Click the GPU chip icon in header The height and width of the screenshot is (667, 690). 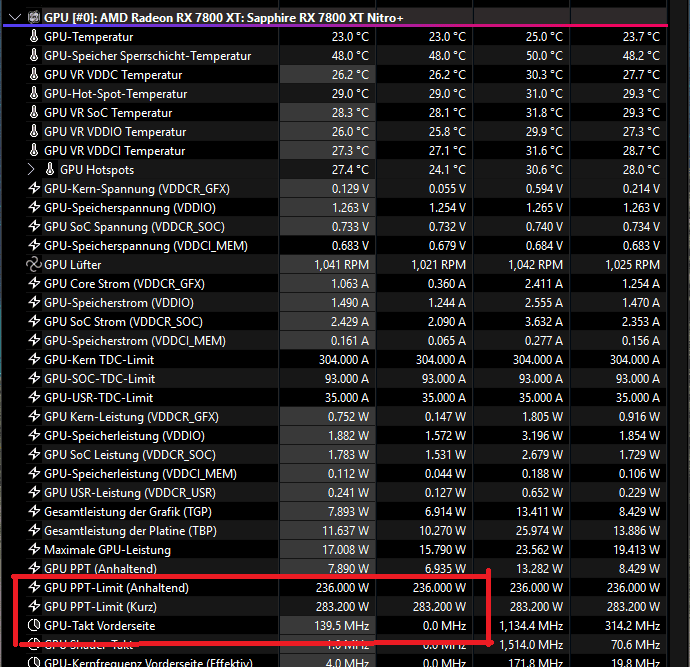[34, 18]
